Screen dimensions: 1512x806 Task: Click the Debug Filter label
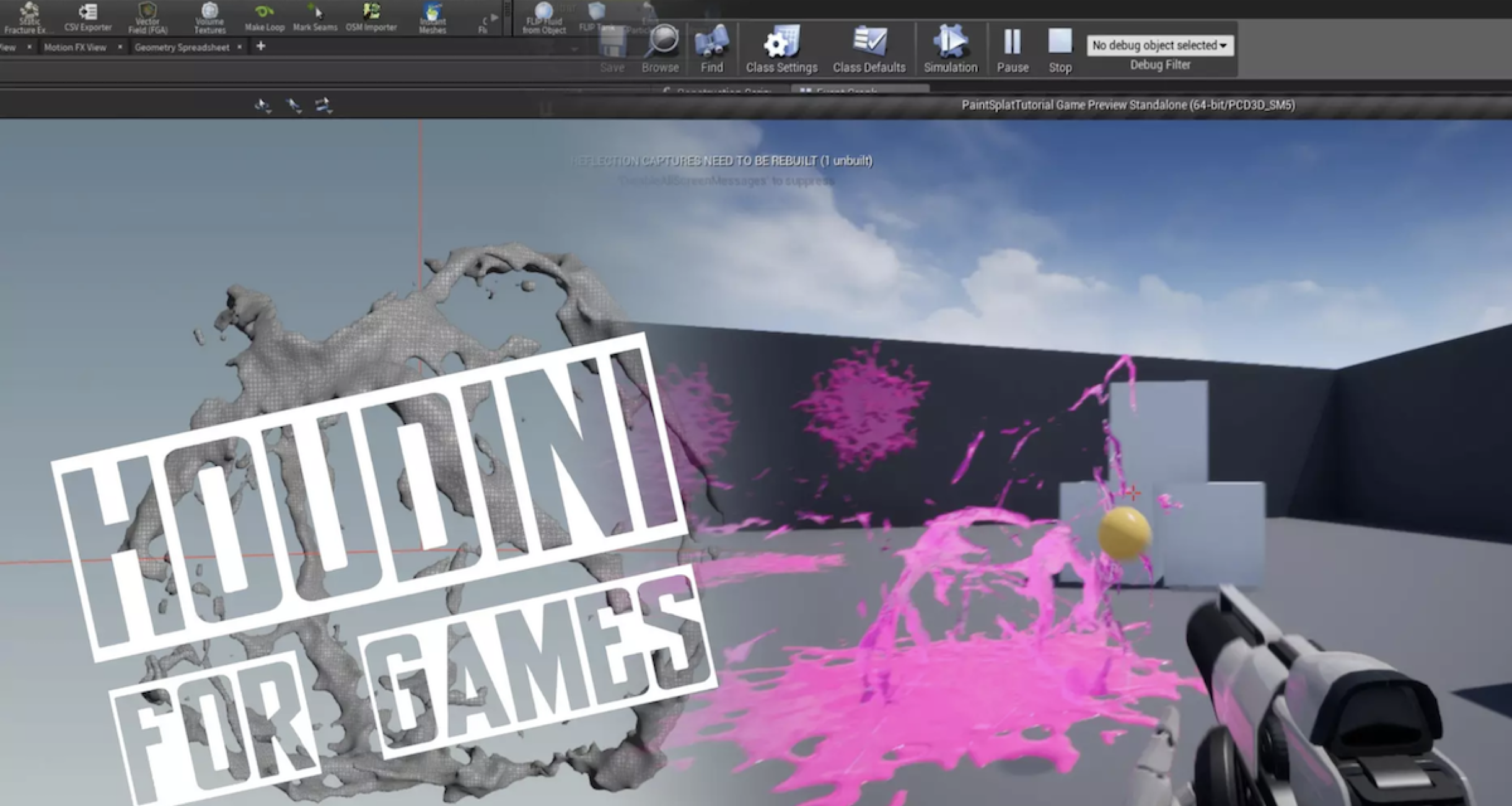[x=1160, y=65]
